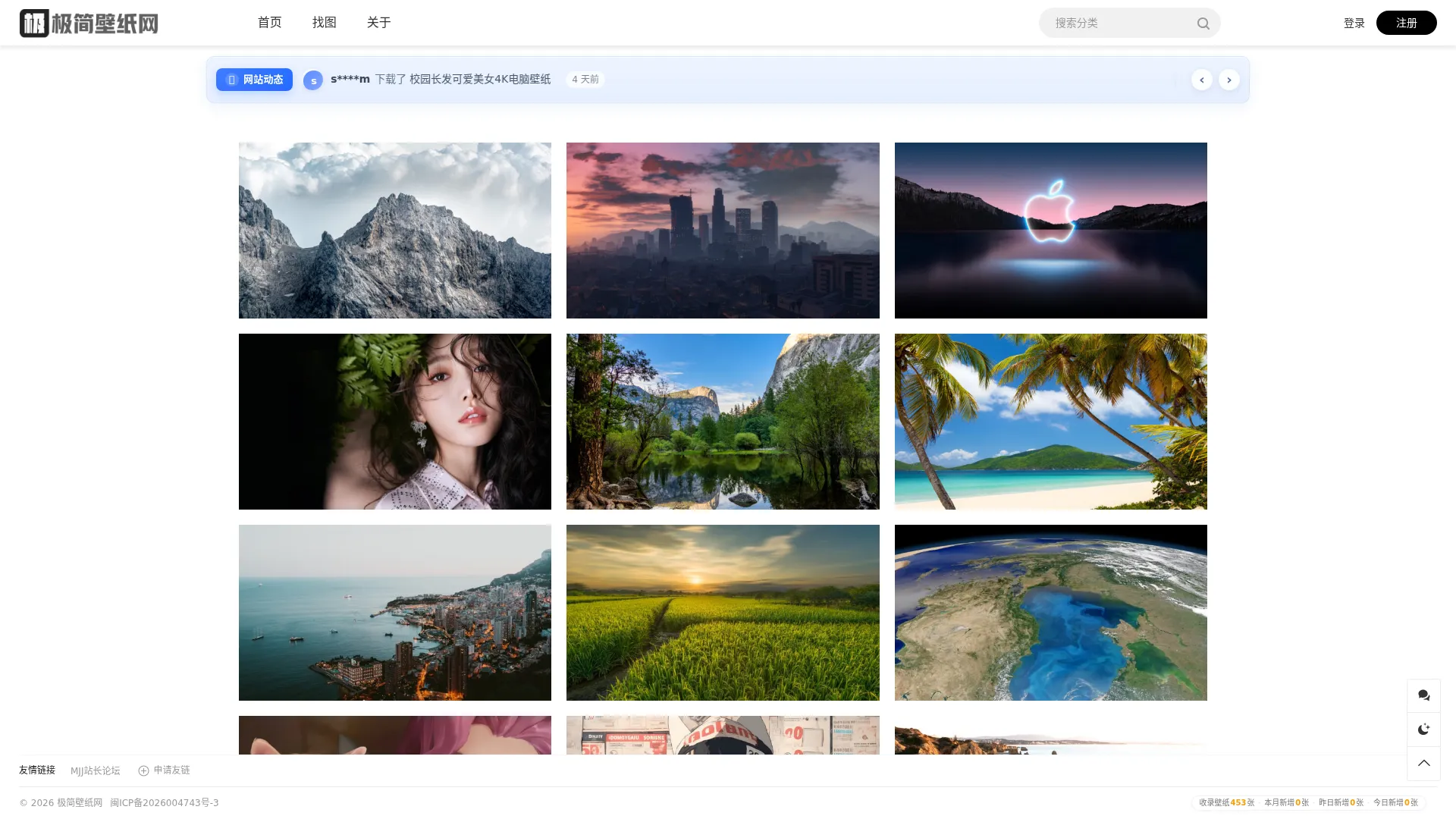
Task: Show previous site activity item
Action: [x=1201, y=80]
